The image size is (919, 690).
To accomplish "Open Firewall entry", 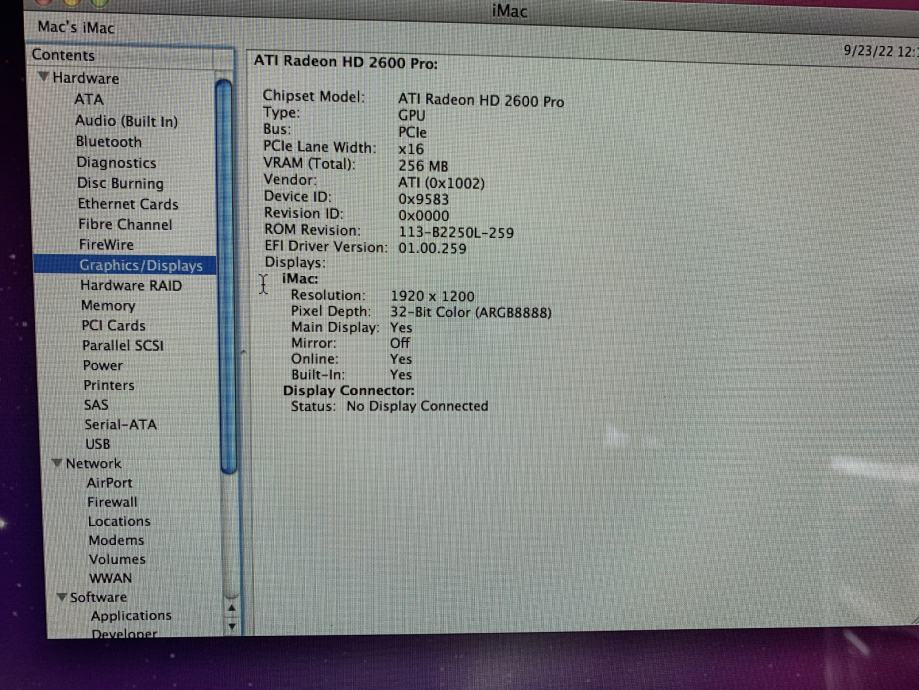I will pyautogui.click(x=112, y=502).
